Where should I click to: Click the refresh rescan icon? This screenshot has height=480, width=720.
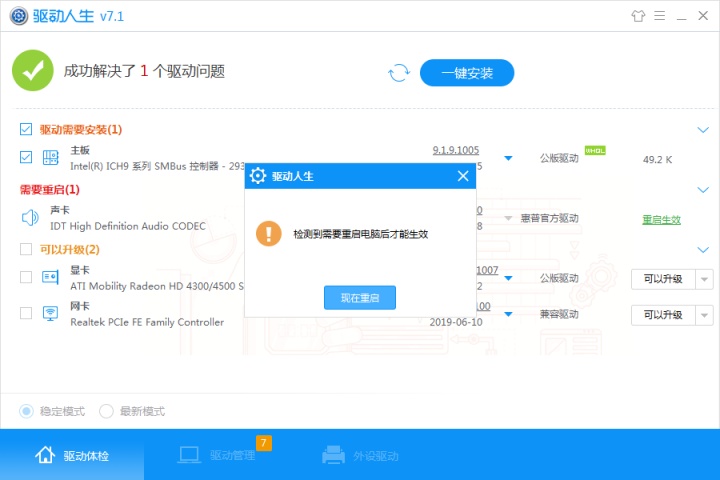[399, 73]
